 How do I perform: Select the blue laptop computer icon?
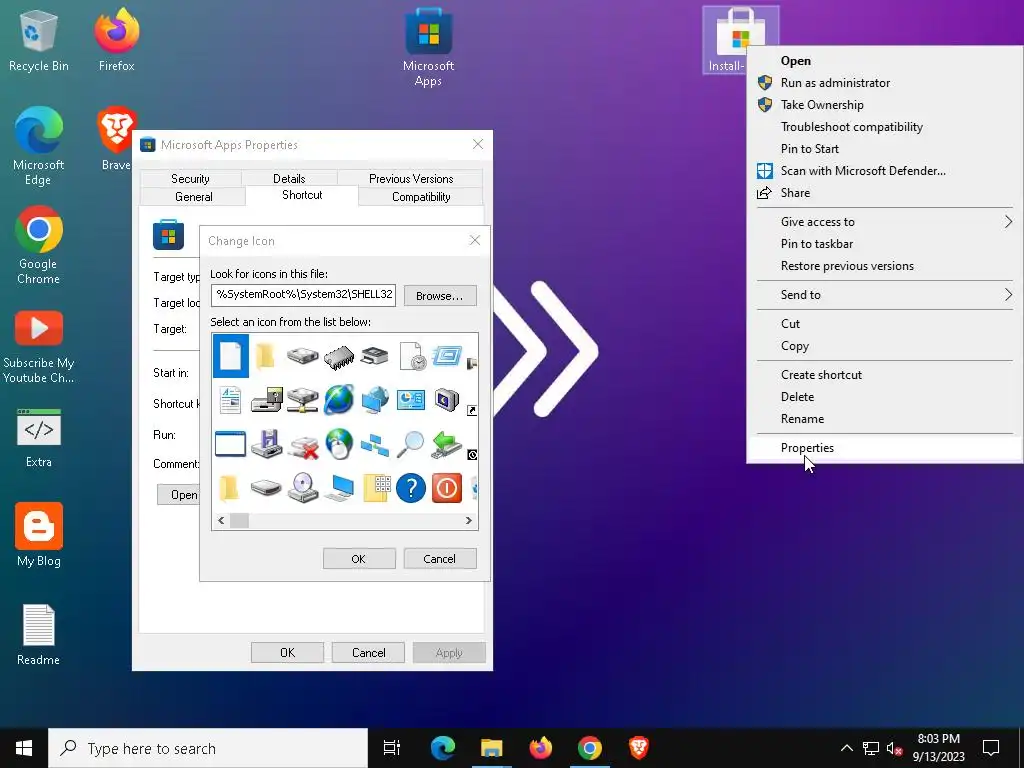click(x=339, y=488)
